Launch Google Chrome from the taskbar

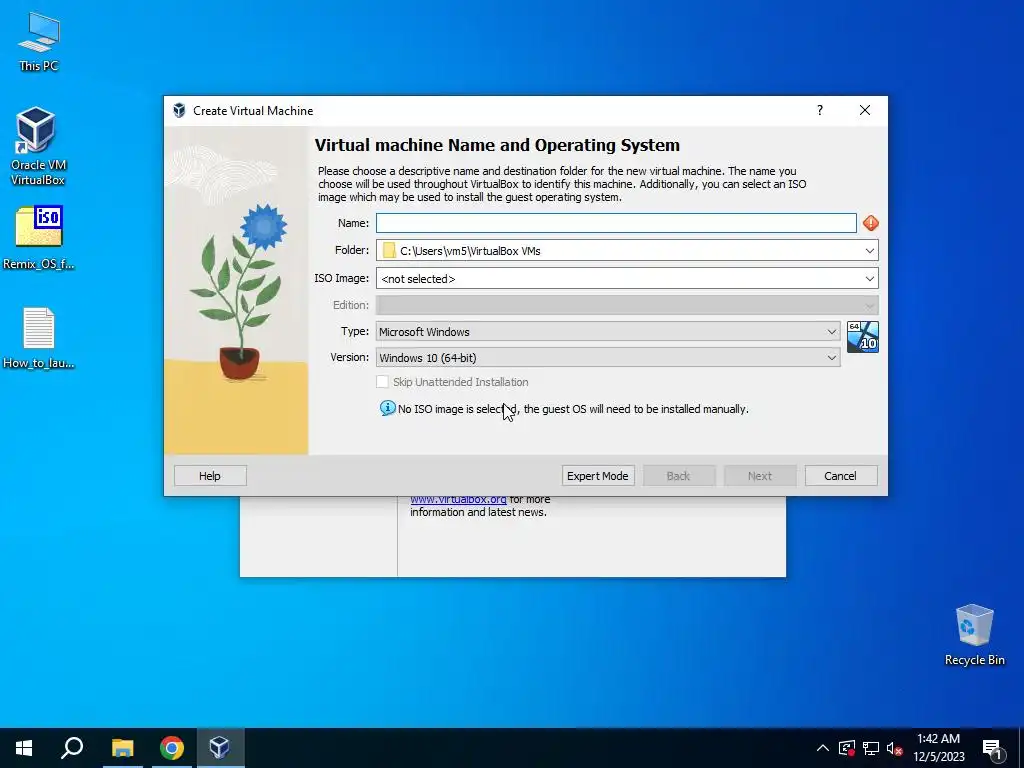(172, 748)
